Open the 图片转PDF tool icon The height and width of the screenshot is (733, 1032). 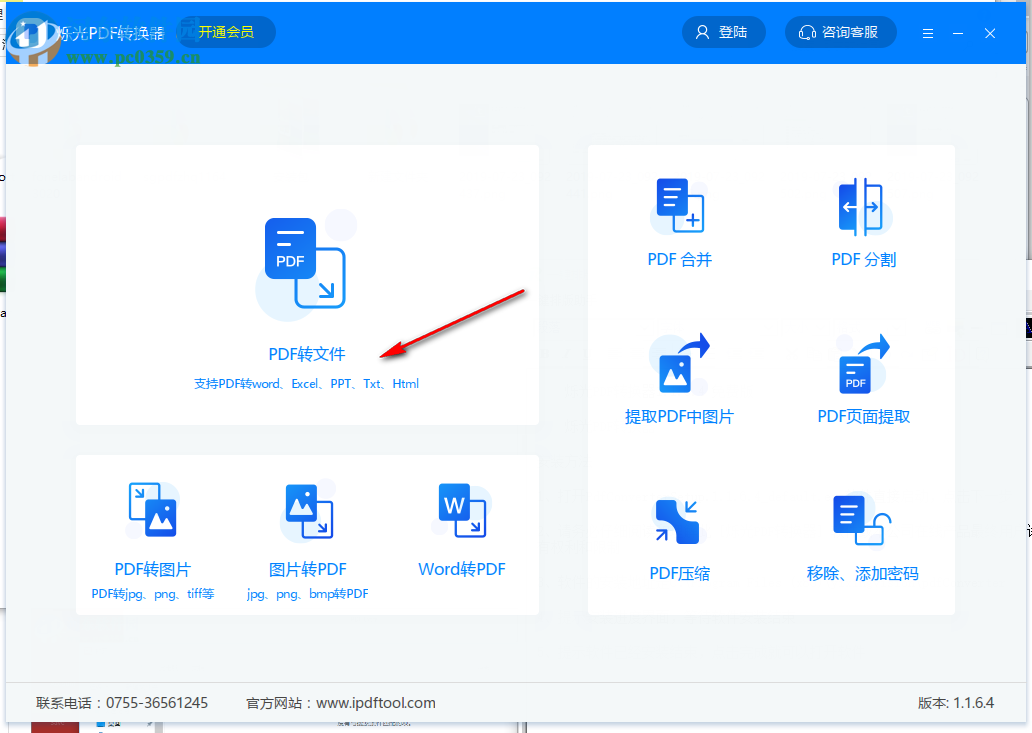pos(307,510)
